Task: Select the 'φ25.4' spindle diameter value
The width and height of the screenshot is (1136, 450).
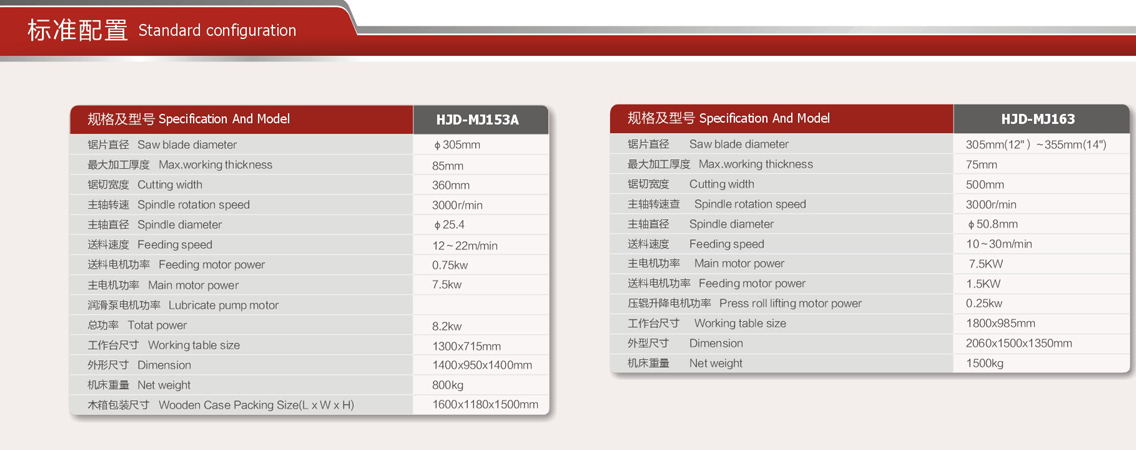Action: 448,225
